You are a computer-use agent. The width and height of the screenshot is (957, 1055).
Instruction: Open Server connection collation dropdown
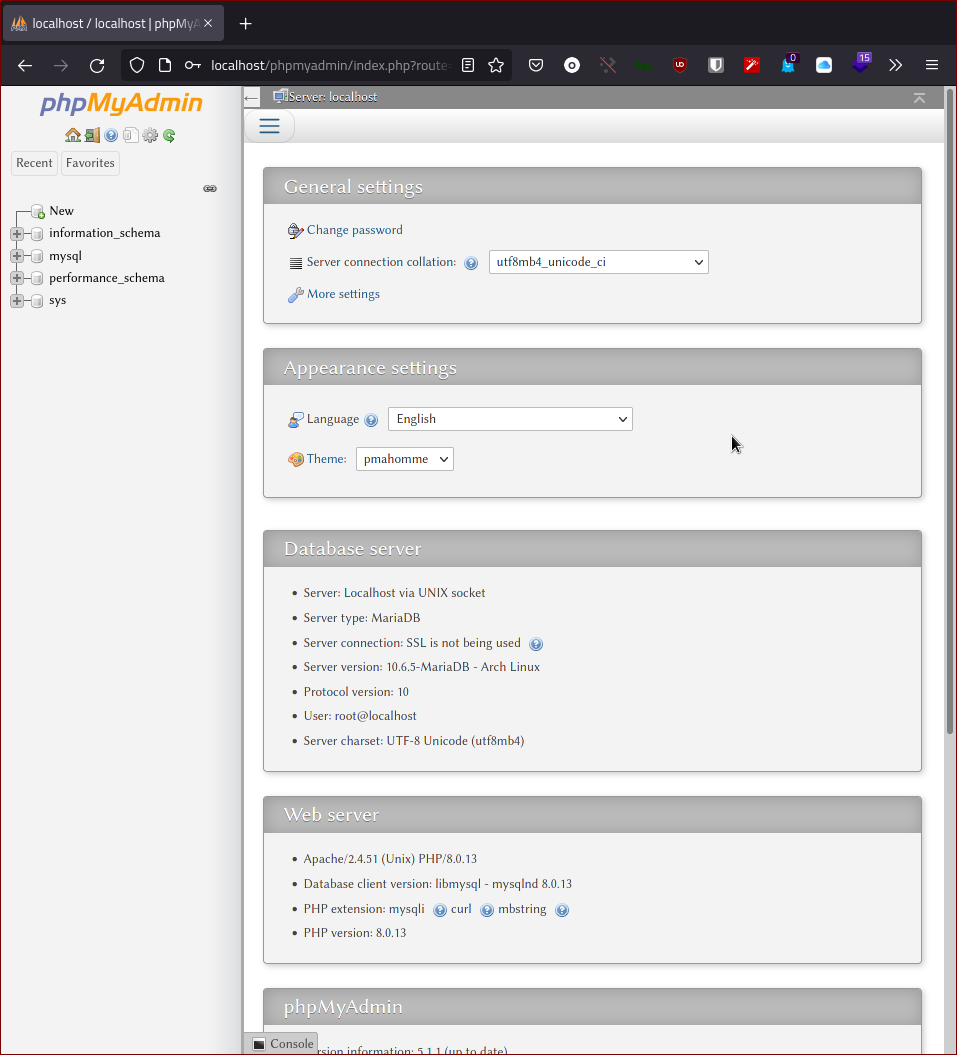point(598,262)
